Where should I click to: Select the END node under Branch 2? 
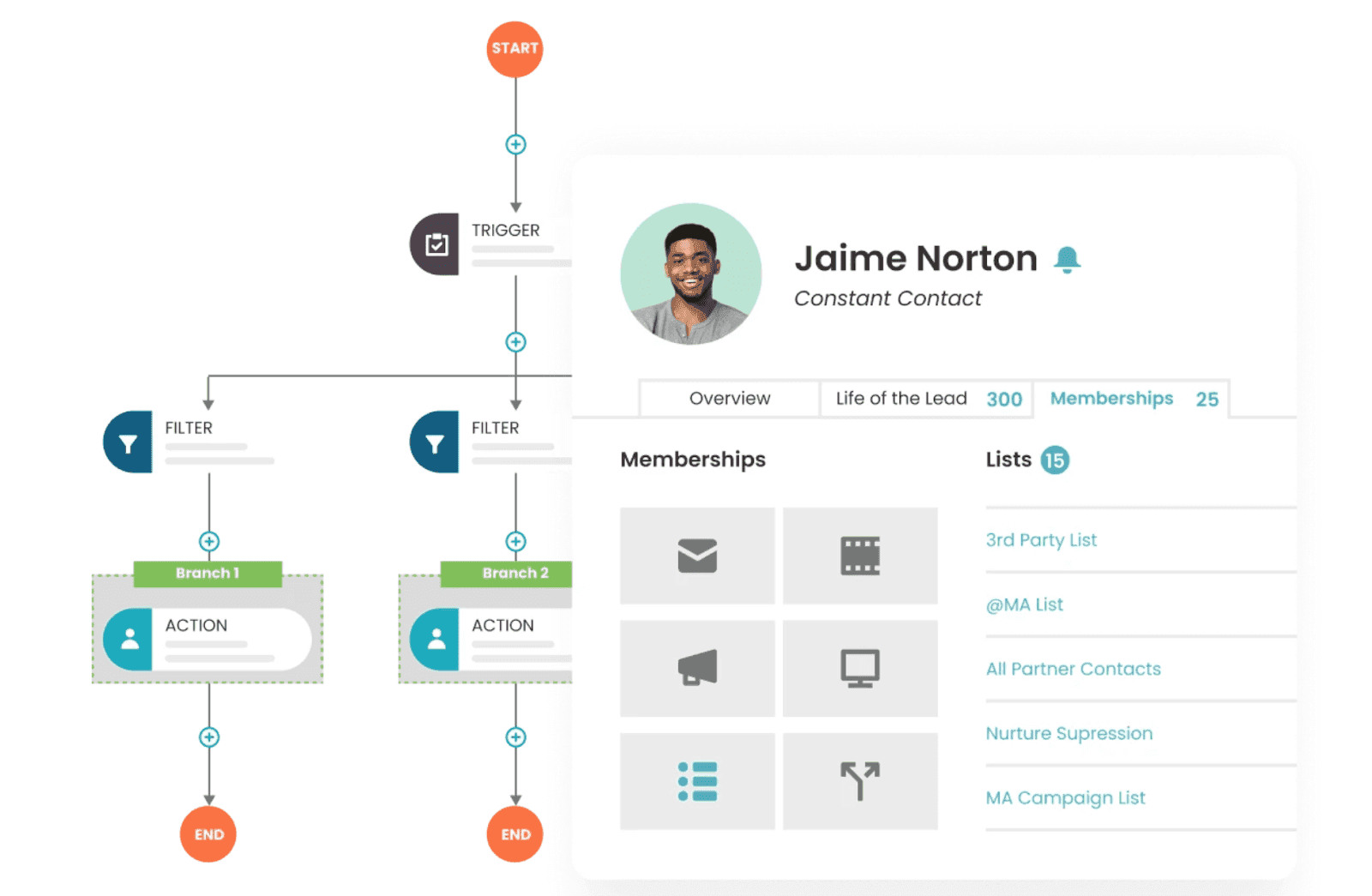514,833
